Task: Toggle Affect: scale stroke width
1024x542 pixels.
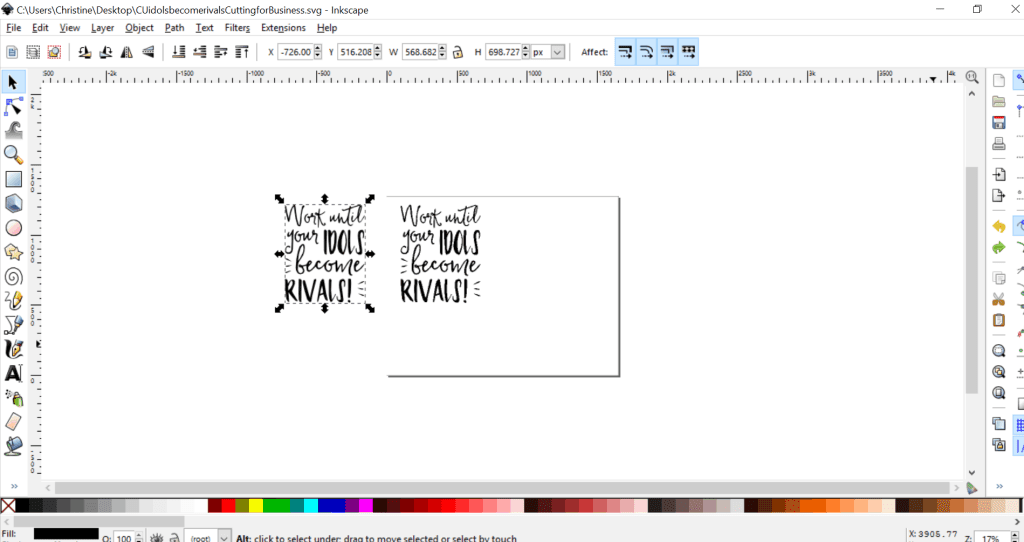Action: [626, 52]
